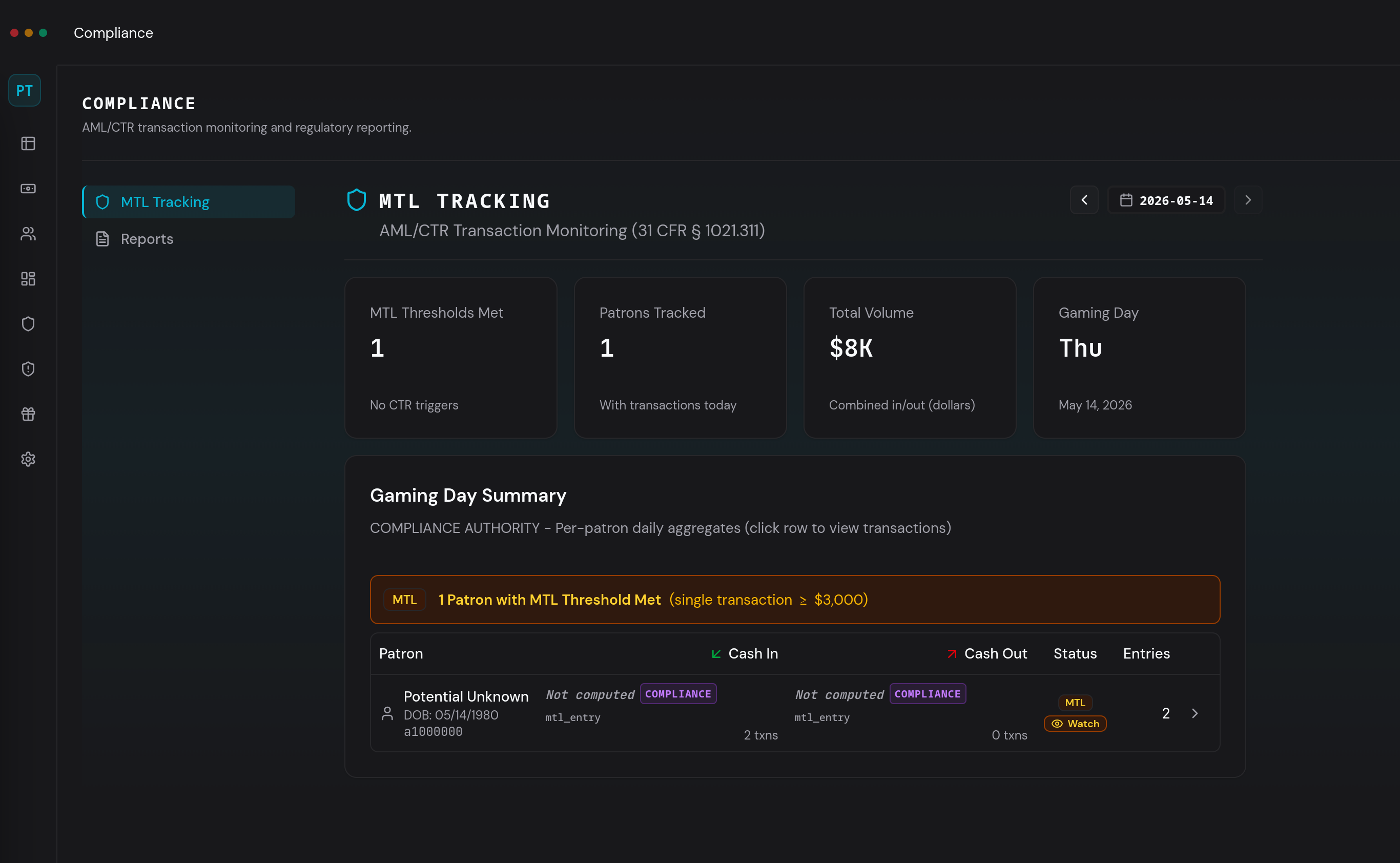This screenshot has height=863, width=1400.
Task: Click the Gaming Day Summary heading
Action: [468, 496]
